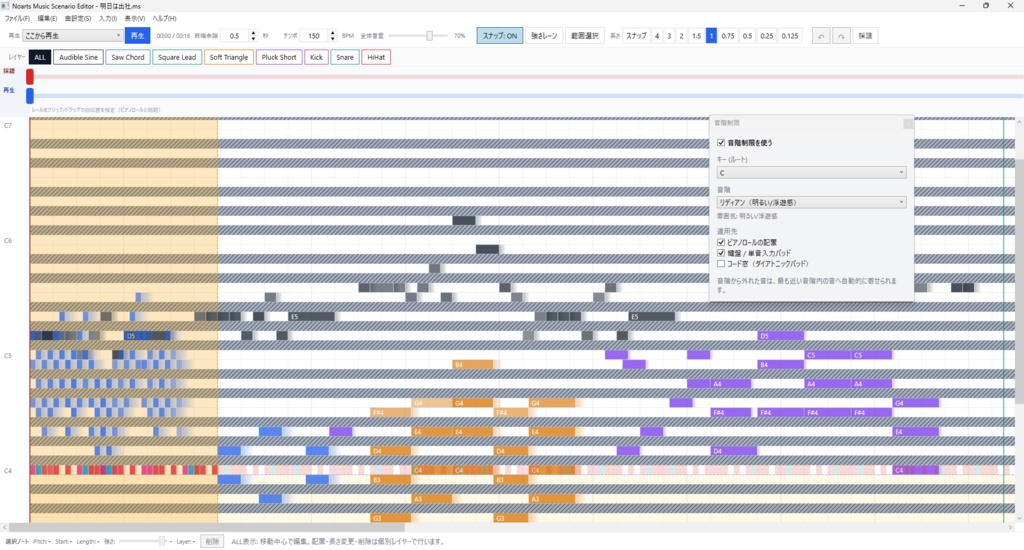Toggle the 範囲選択 mode button
Viewport: 1024px width, 550px height.
click(584, 36)
